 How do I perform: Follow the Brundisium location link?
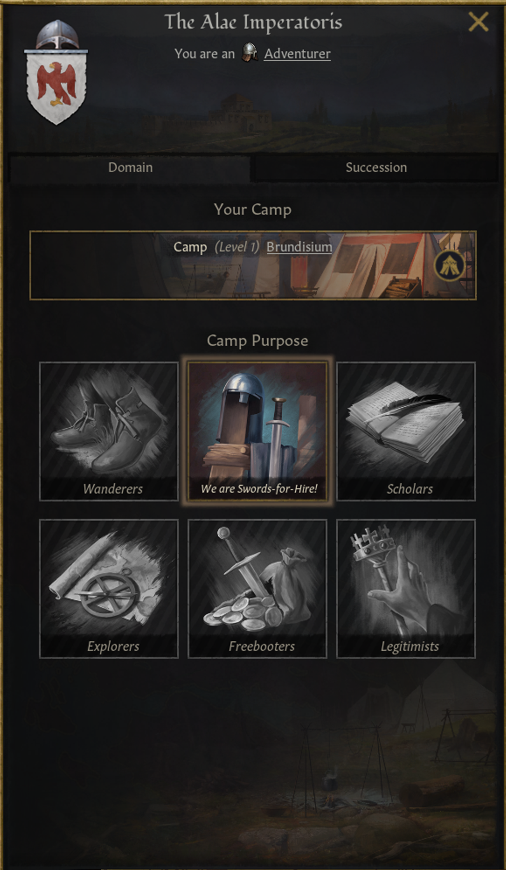tap(299, 247)
